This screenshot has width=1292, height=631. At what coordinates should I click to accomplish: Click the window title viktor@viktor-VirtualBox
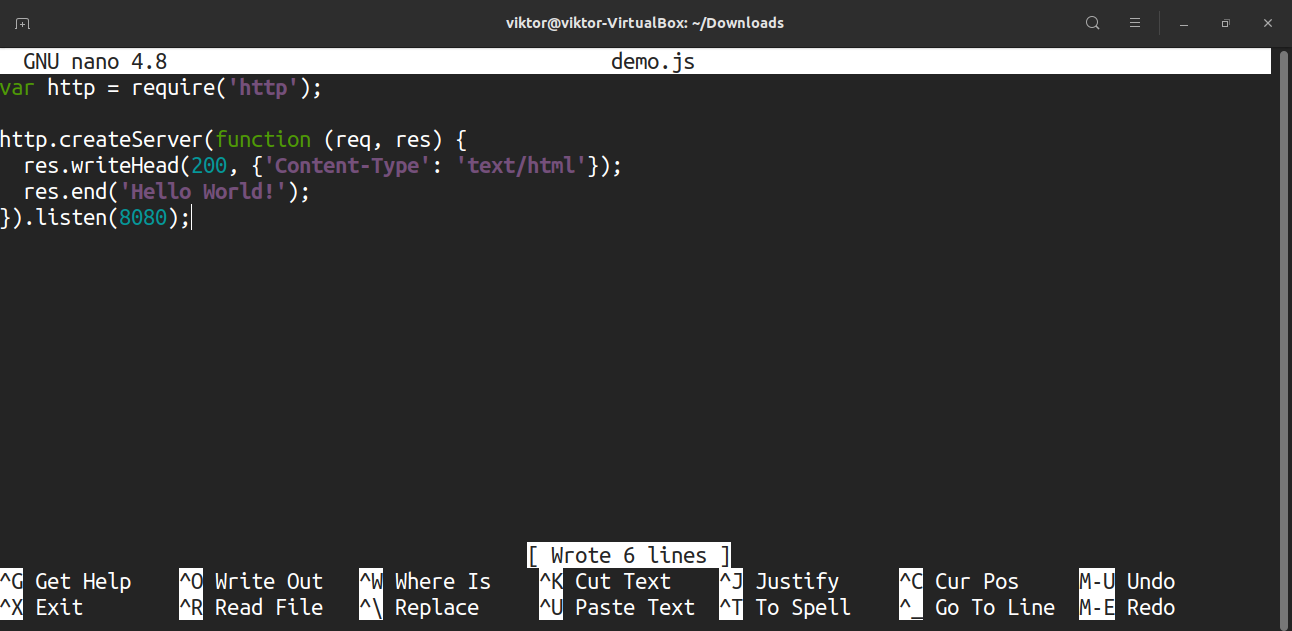click(x=645, y=23)
